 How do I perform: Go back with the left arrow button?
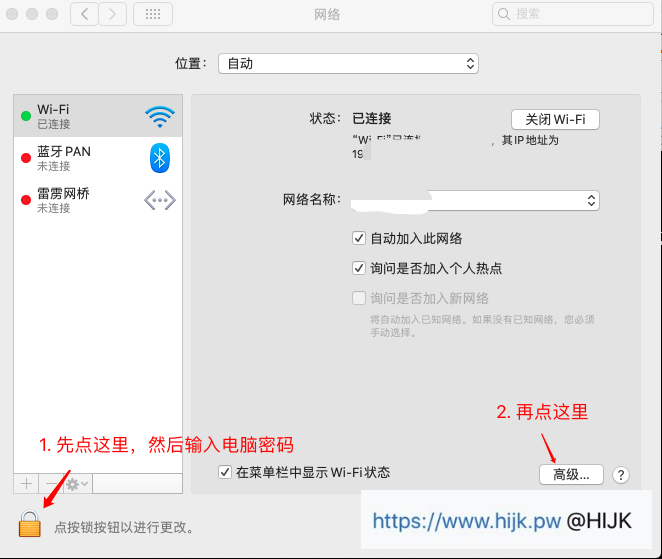84,14
